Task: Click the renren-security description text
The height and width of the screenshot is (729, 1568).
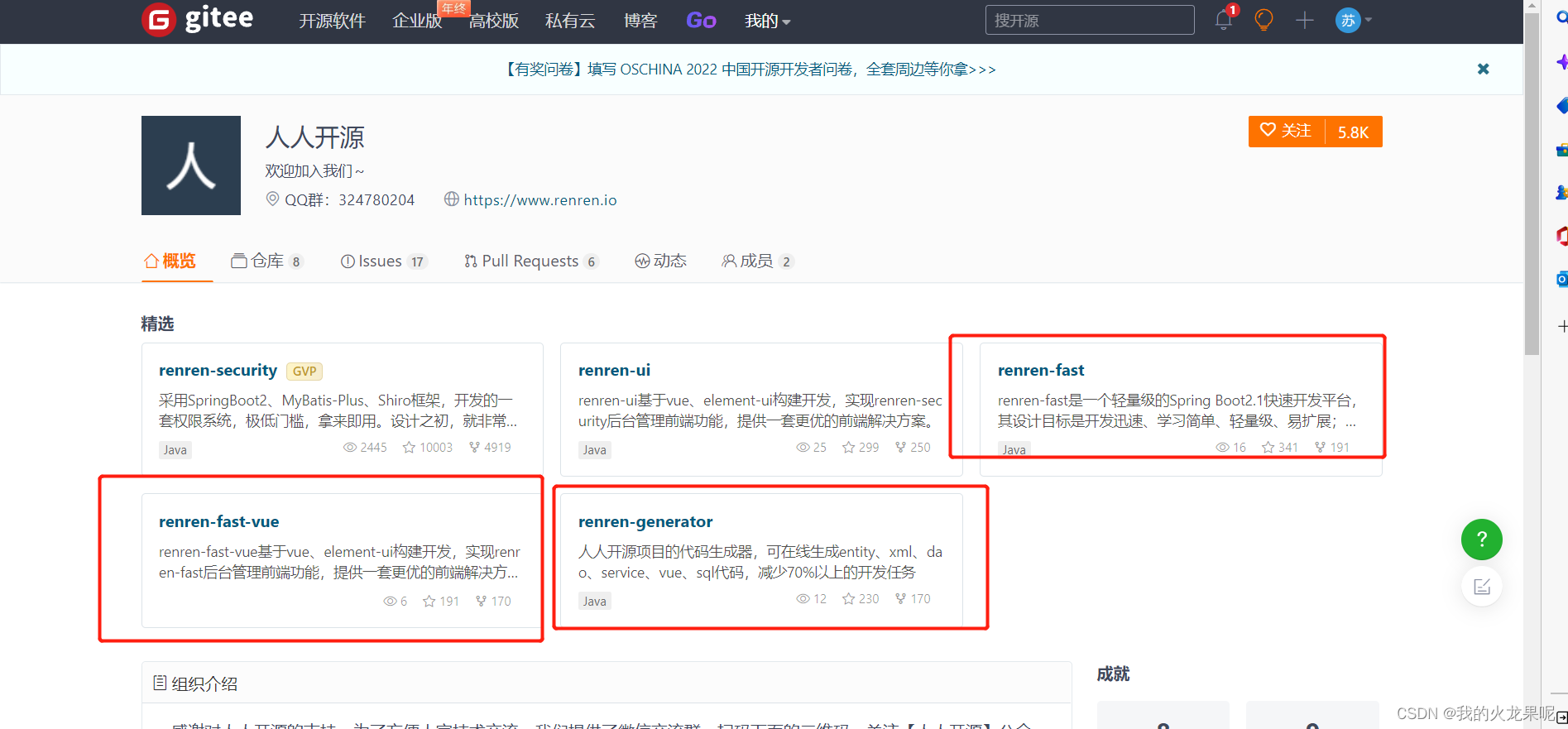Action: [338, 410]
